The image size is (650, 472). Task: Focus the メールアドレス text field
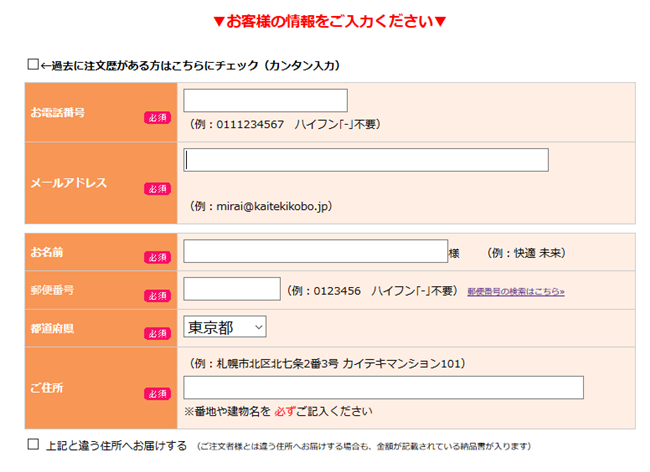366,160
